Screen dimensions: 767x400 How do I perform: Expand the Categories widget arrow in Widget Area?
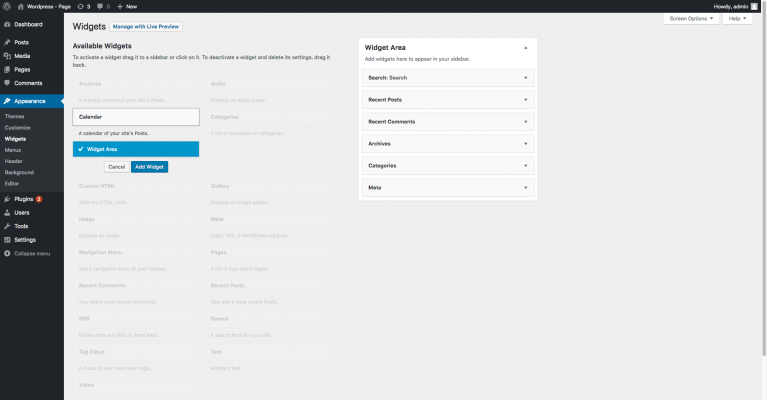click(x=526, y=166)
